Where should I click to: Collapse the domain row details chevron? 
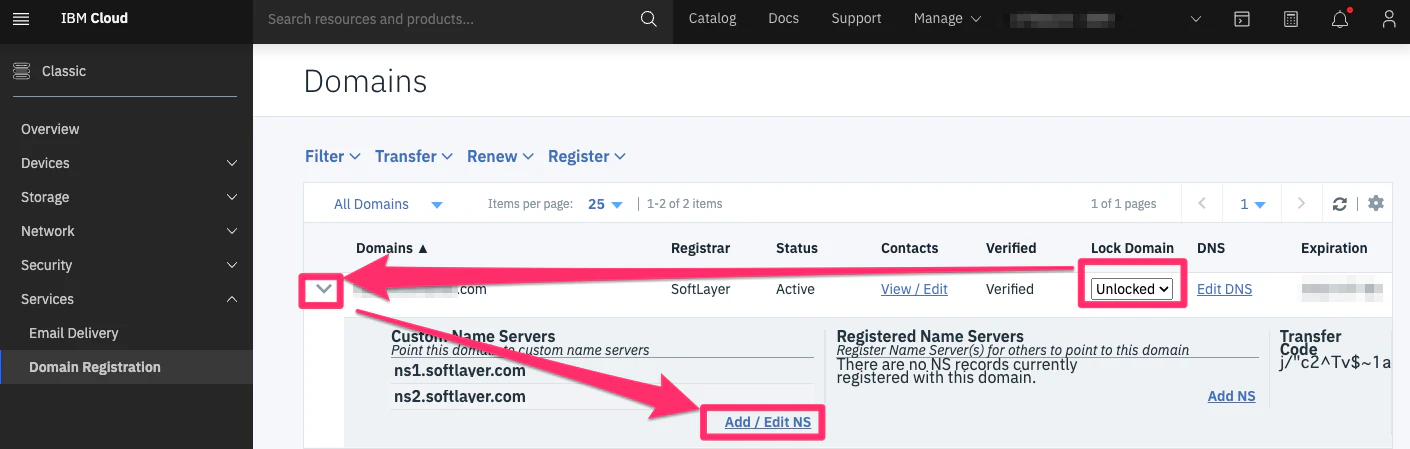[x=323, y=289]
